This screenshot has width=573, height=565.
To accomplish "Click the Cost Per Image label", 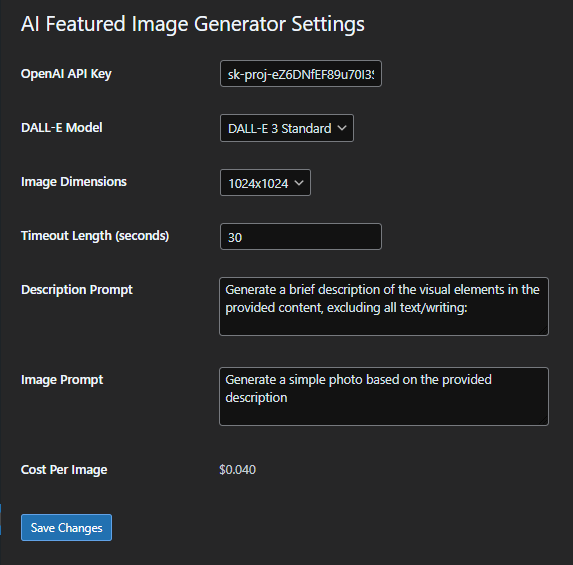I will tap(64, 470).
